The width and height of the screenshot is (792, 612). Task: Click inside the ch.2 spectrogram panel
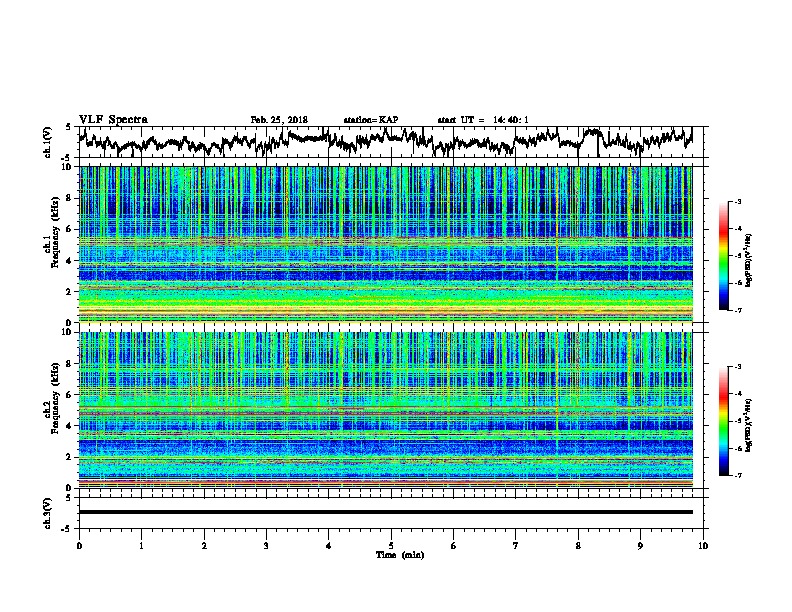[385, 410]
